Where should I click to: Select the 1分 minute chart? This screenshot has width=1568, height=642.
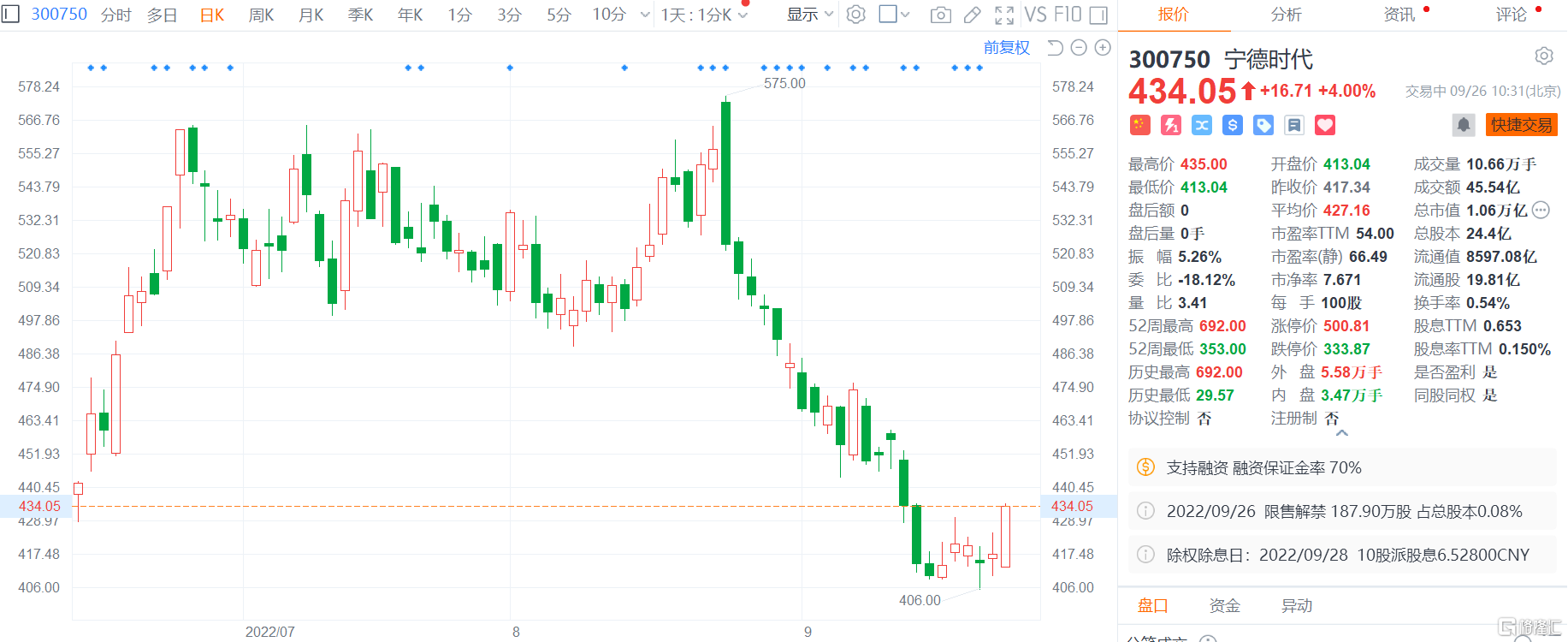click(x=460, y=15)
